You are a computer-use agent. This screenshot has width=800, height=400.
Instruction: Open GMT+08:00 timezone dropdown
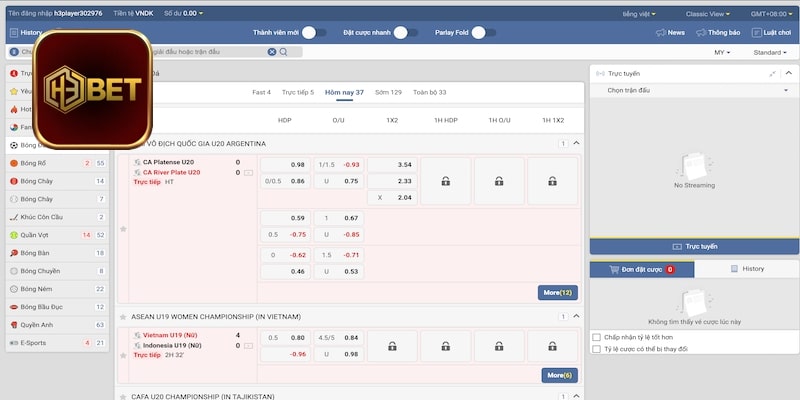click(771, 14)
